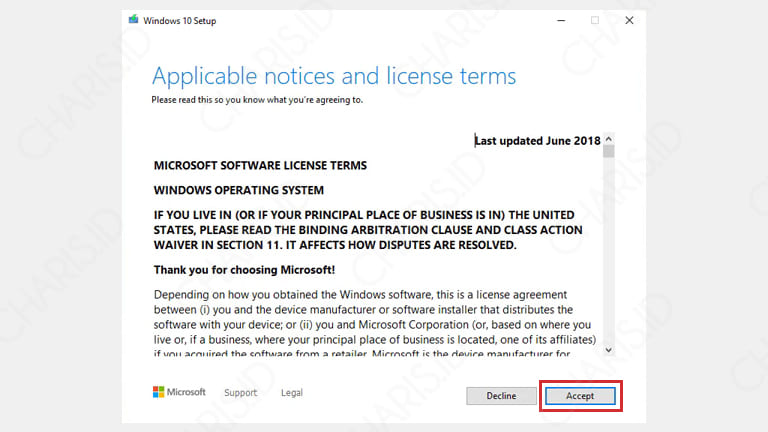
Task: Click the Microsoft logo
Action: [179, 392]
